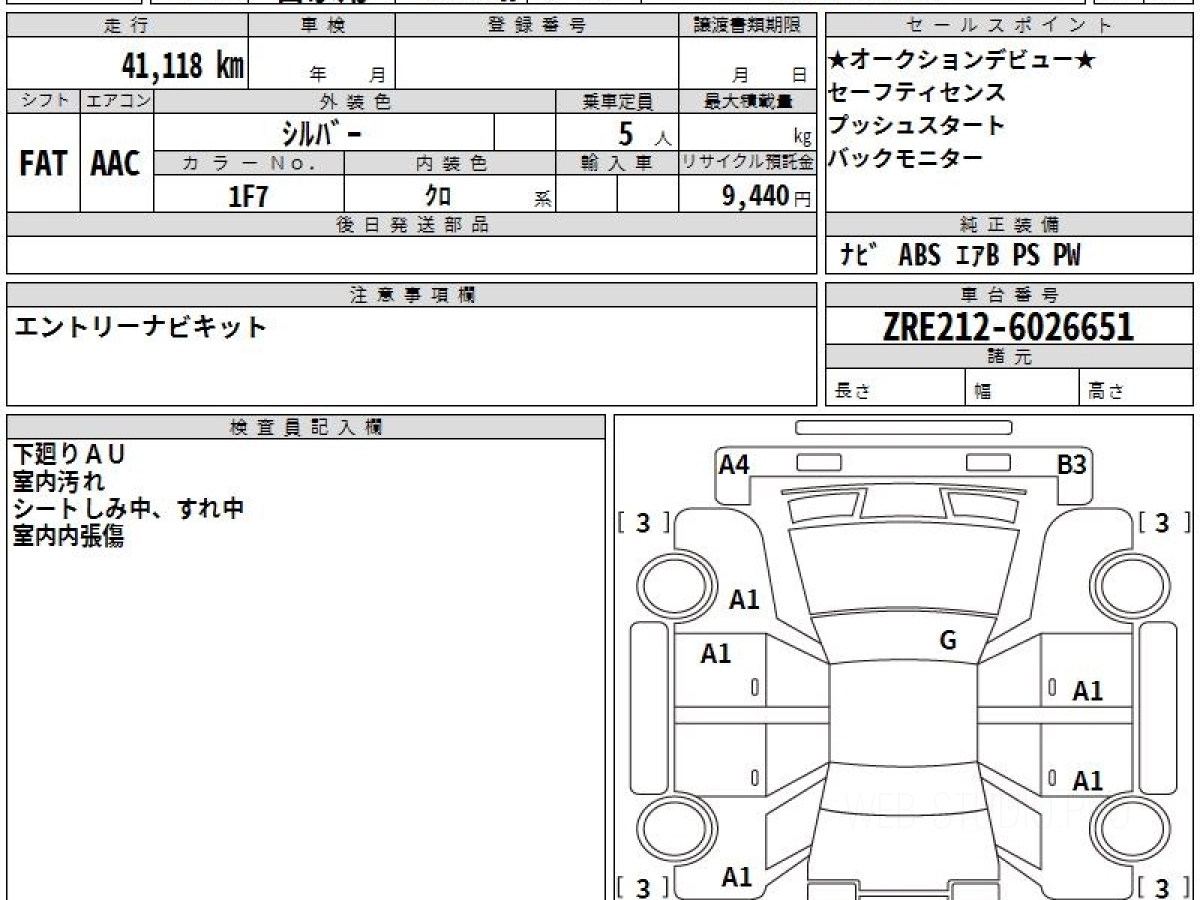Click the 純正装備 header
This screenshot has width=1200, height=900.
point(1009,225)
